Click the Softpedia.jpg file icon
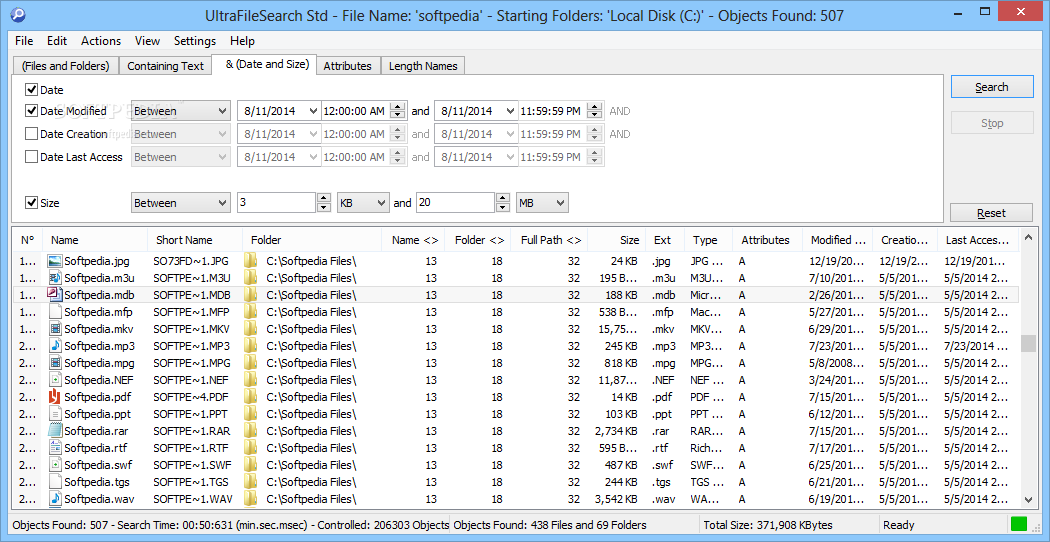1050x542 pixels. pos(55,261)
